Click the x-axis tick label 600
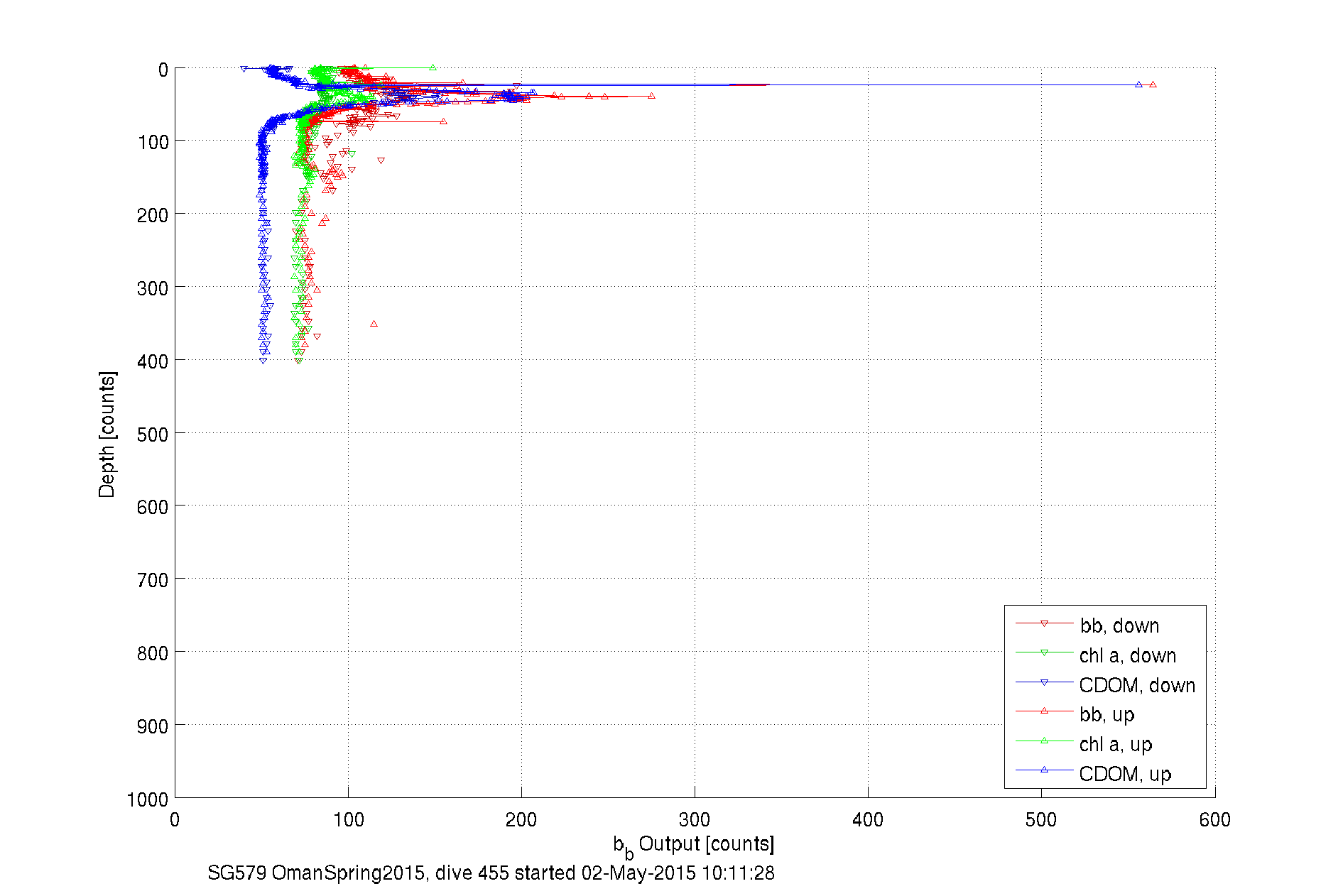Viewport: 1343px width, 896px height. (x=1214, y=820)
